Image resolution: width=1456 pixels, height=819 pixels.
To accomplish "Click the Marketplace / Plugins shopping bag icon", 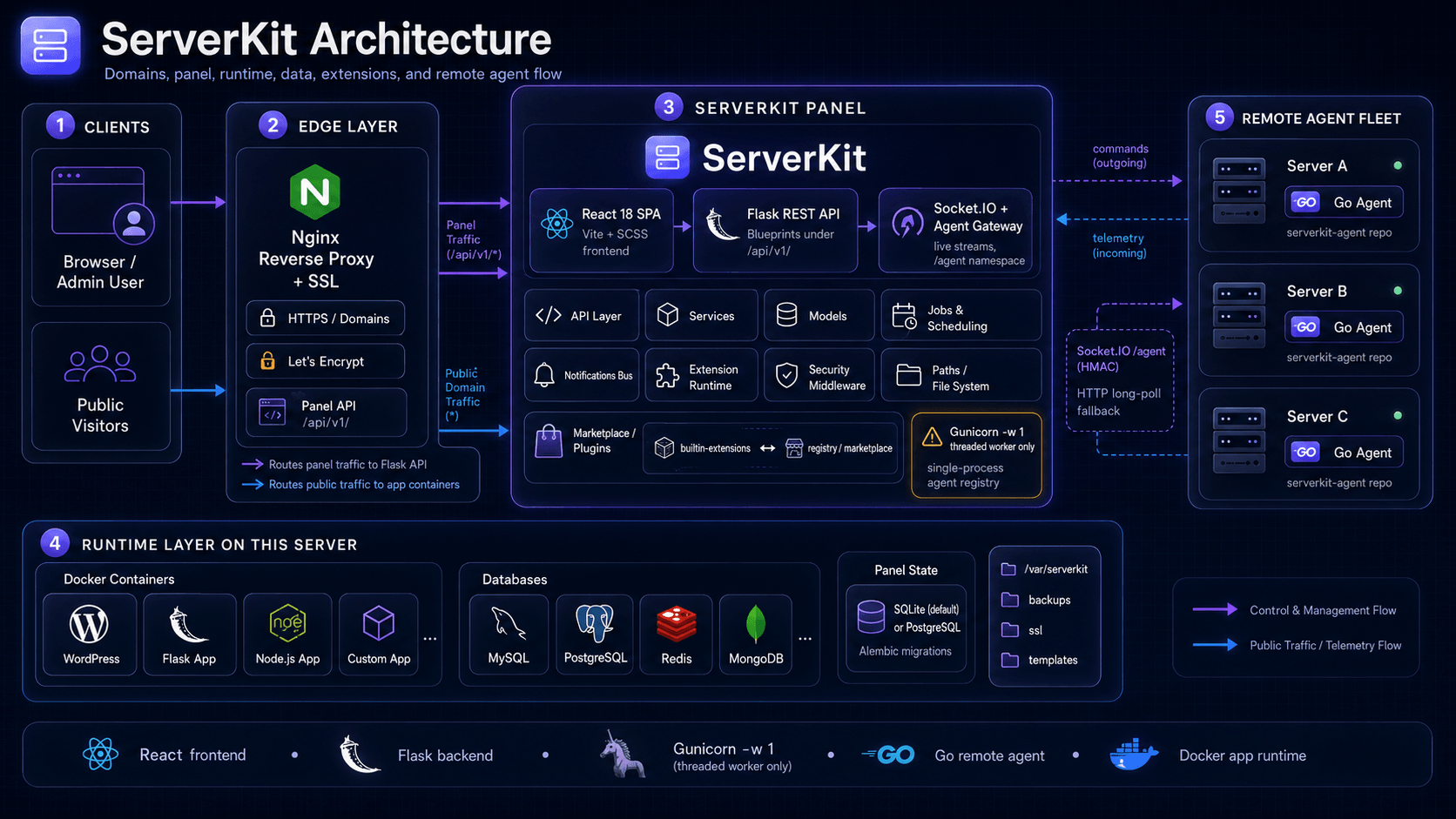I will tap(549, 441).
